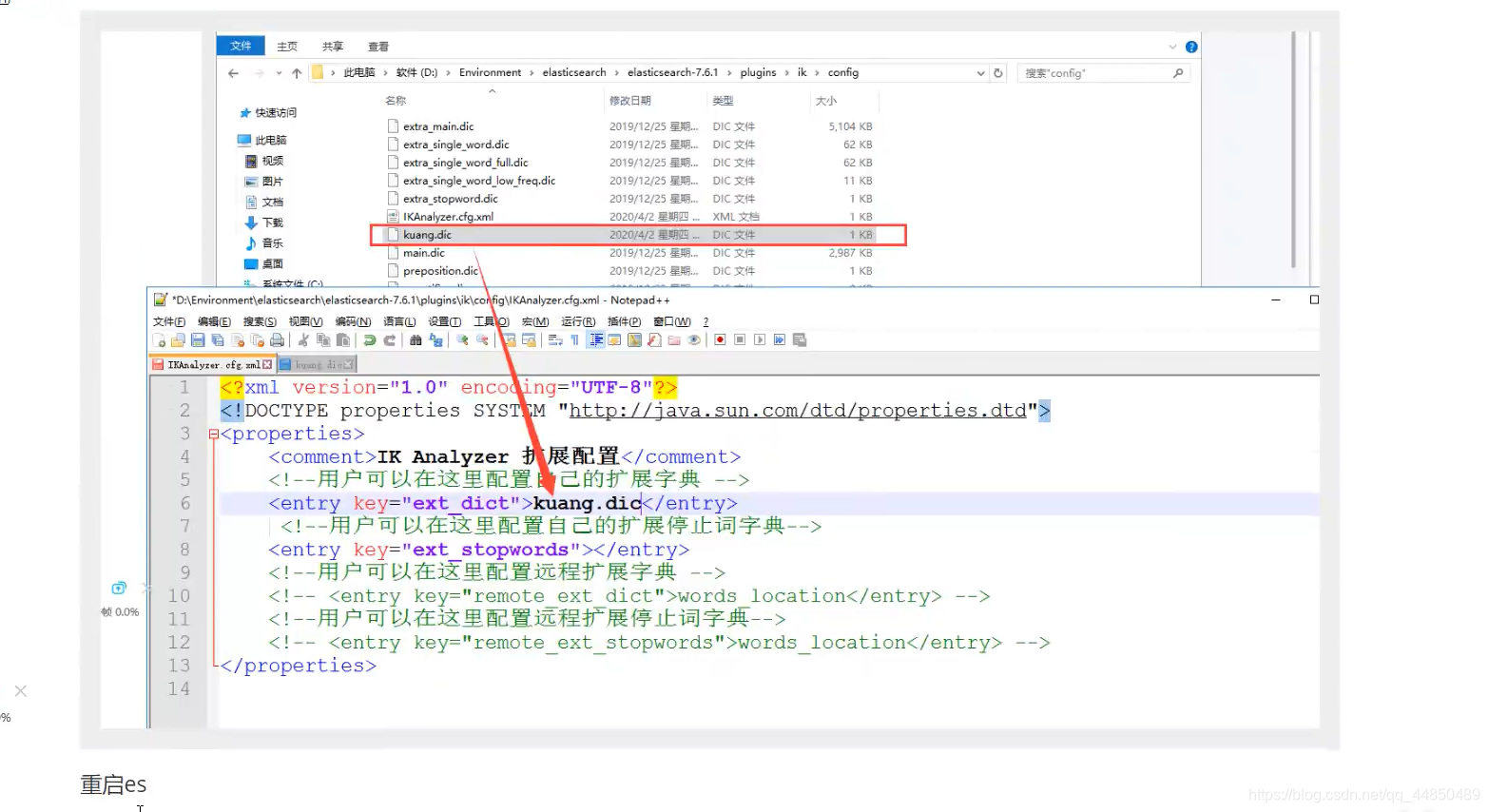Click the Zoom Out icon in Notepad++
This screenshot has height=812, width=1489.
pos(482,340)
